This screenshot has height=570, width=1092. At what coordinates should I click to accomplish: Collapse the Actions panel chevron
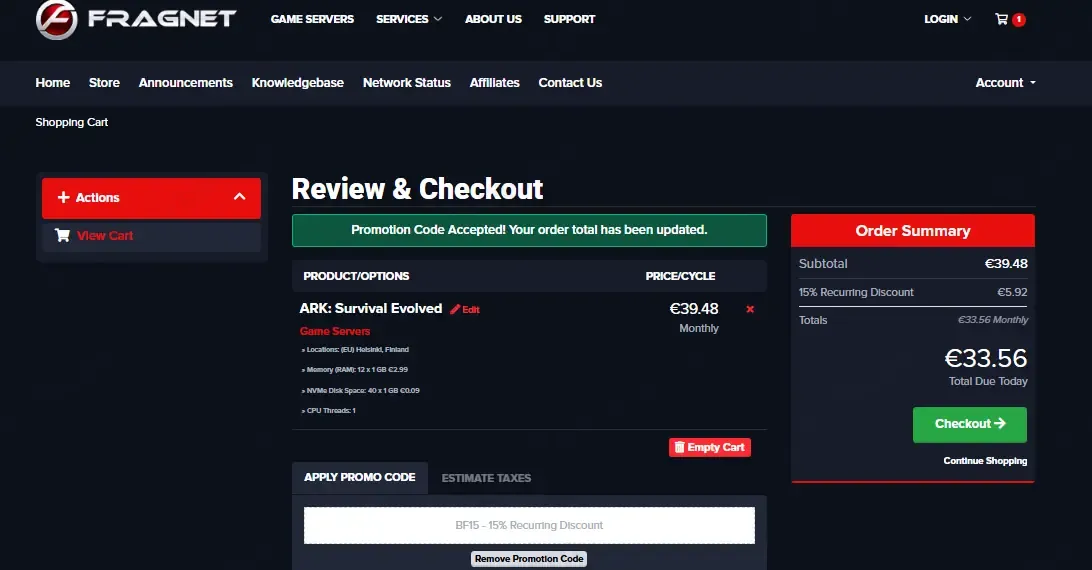pyautogui.click(x=240, y=197)
